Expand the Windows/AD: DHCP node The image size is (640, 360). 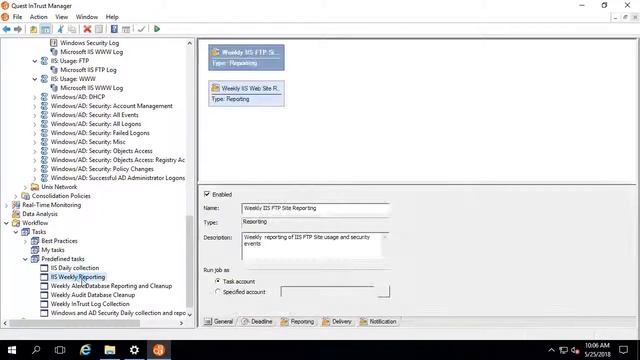[x=35, y=97]
